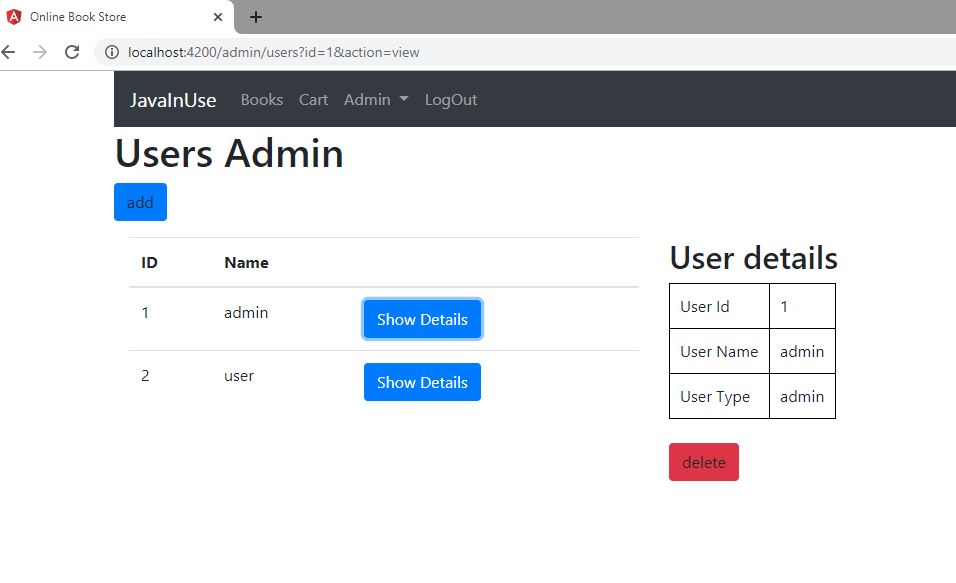
Task: Click the blue add button
Action: click(140, 202)
